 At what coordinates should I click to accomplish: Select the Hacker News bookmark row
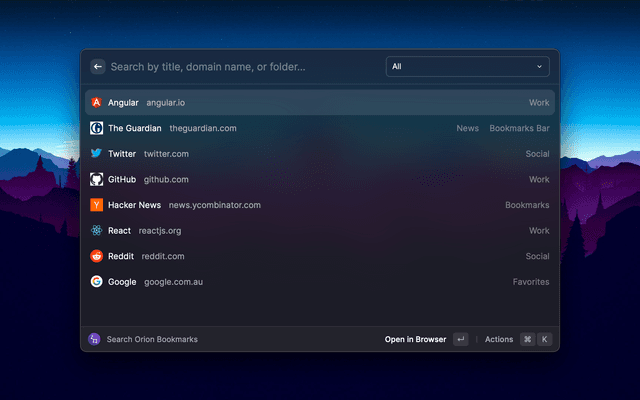pos(320,205)
